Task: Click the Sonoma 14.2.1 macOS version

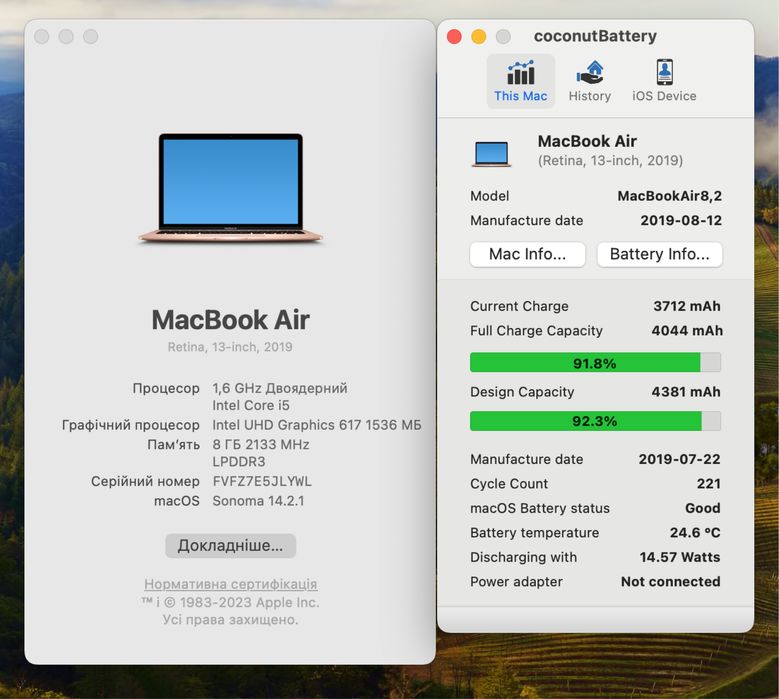Action: click(258, 500)
